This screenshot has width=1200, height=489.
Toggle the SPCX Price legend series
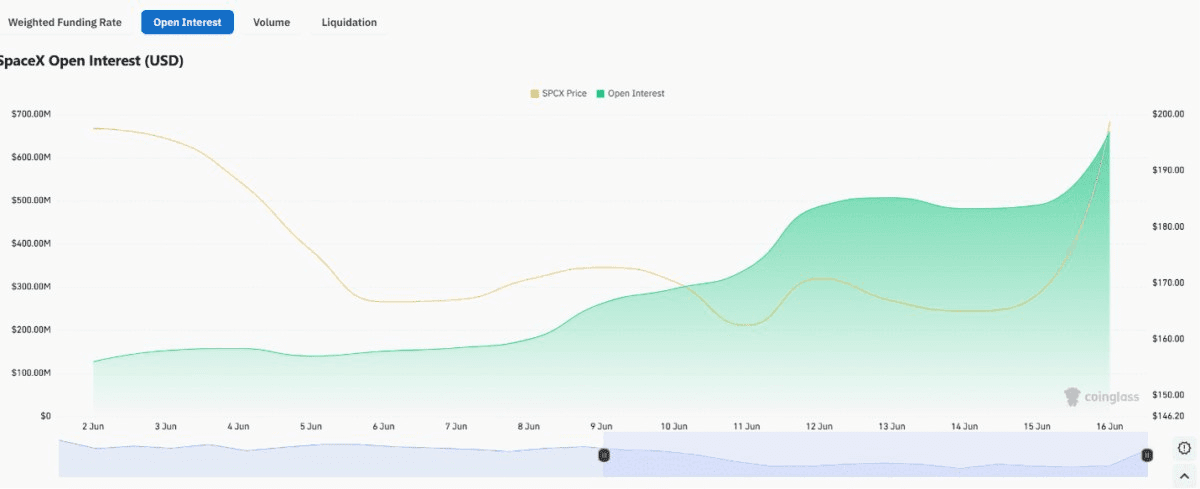click(558, 93)
